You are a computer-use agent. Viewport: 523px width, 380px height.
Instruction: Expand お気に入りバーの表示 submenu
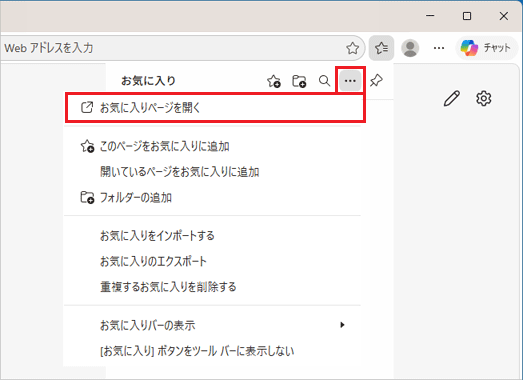pos(212,325)
